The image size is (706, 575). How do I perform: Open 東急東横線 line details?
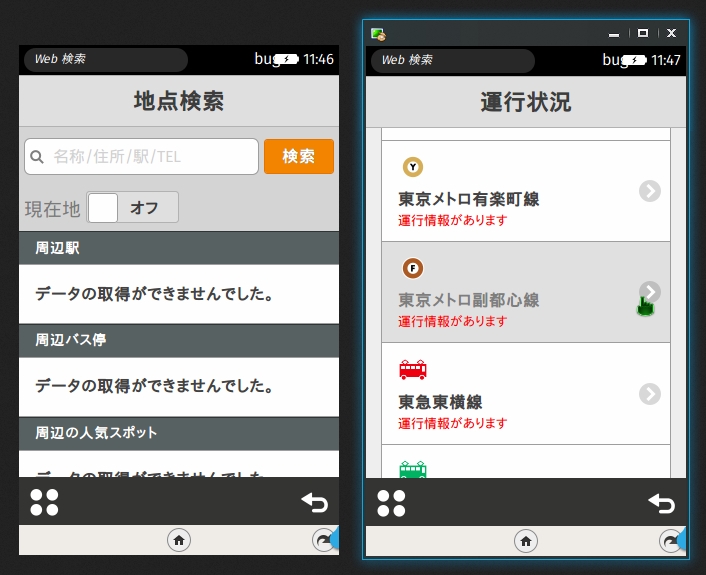tap(526, 394)
